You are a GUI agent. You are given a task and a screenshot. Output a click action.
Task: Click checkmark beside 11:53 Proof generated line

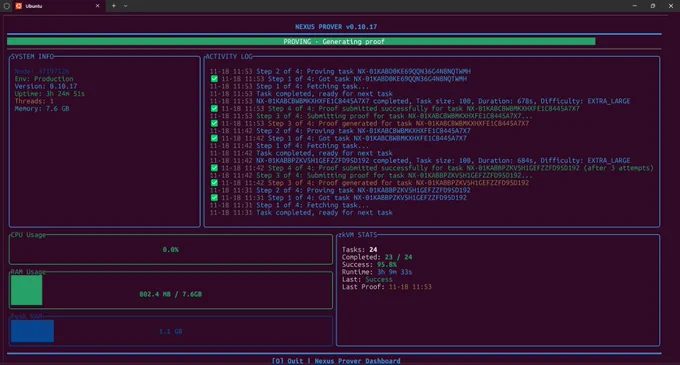[214, 123]
